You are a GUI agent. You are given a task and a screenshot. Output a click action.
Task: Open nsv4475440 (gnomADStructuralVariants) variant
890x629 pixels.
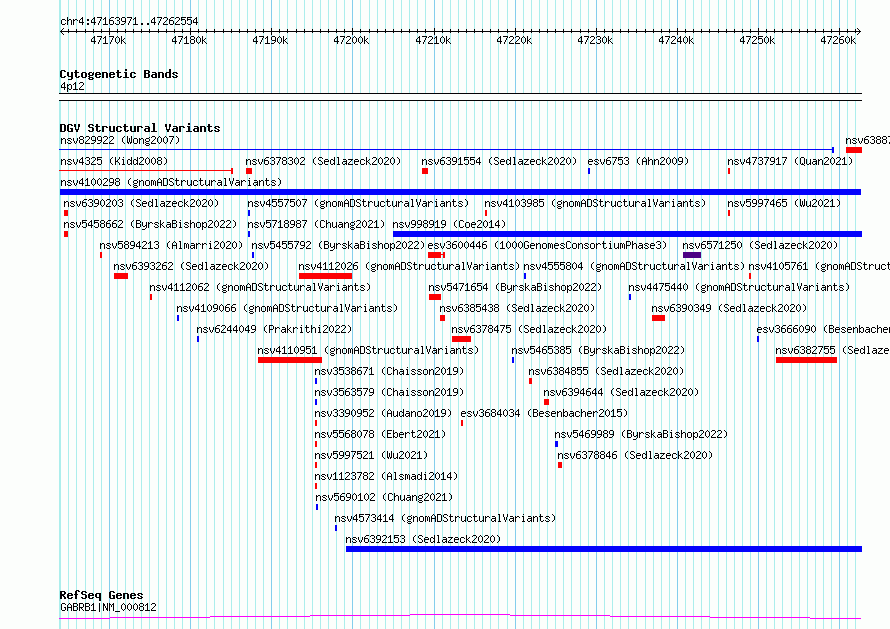coord(739,287)
